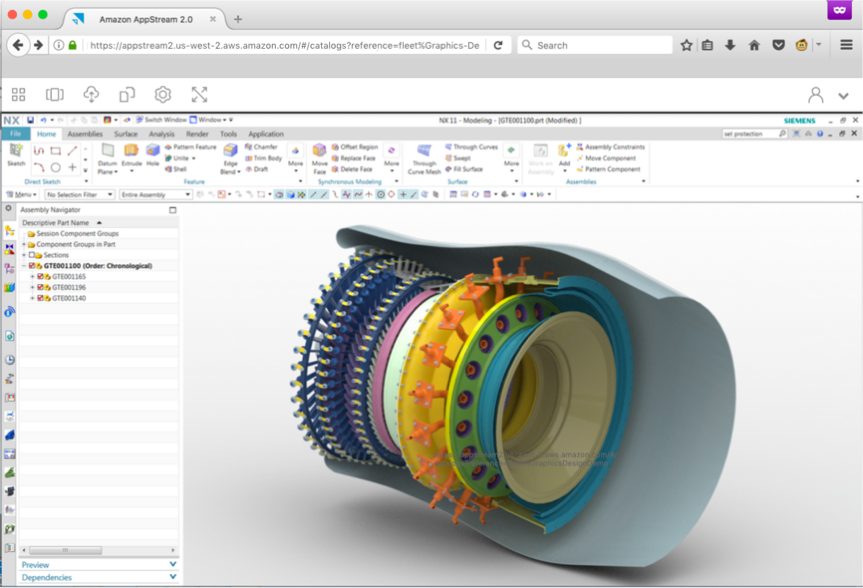863x588 pixels.
Task: Apply the Chamfer command
Action: pos(261,147)
